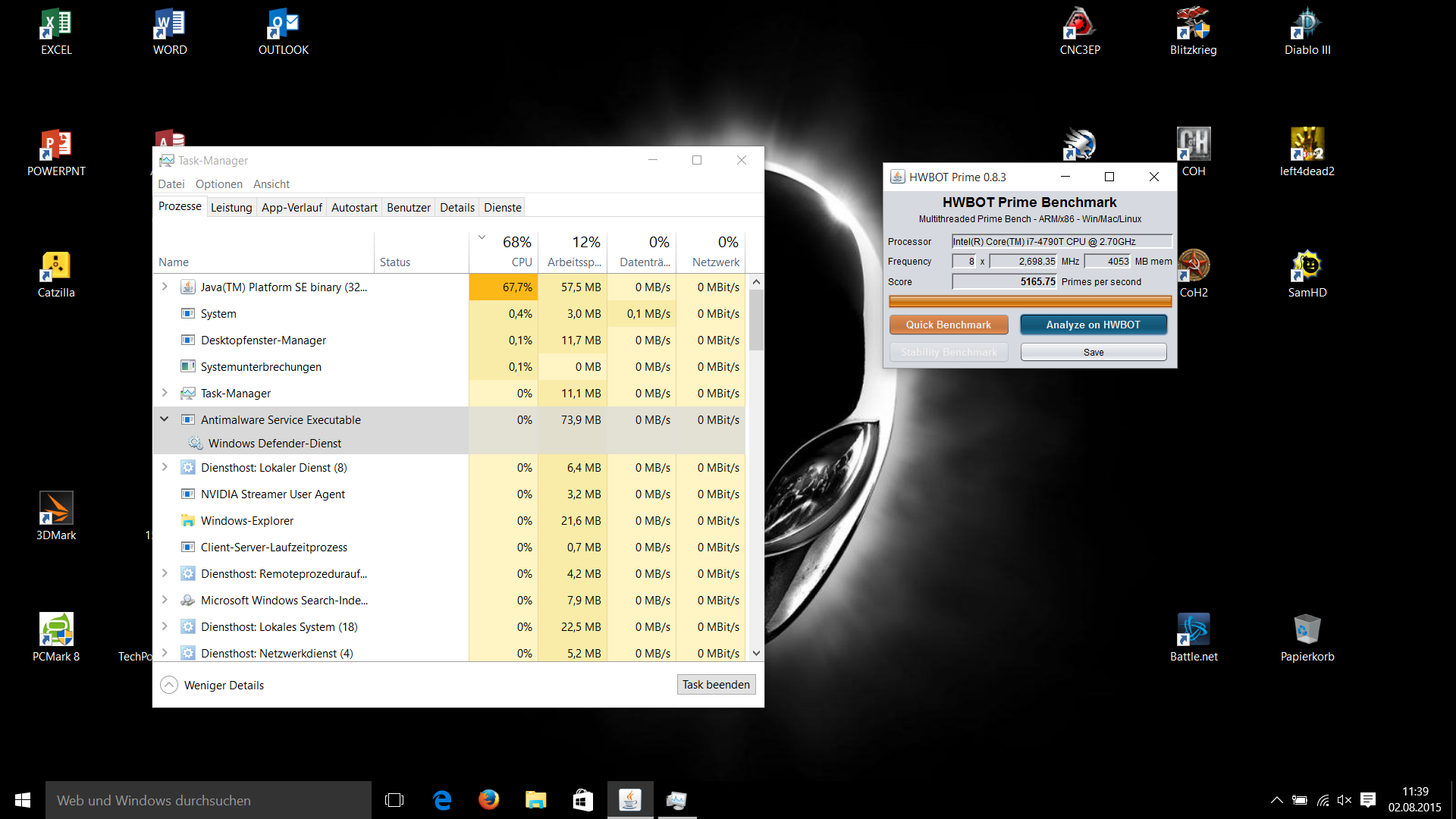This screenshot has height=819, width=1456.
Task: Open the Papierkorb recycle bin
Action: tap(1307, 639)
